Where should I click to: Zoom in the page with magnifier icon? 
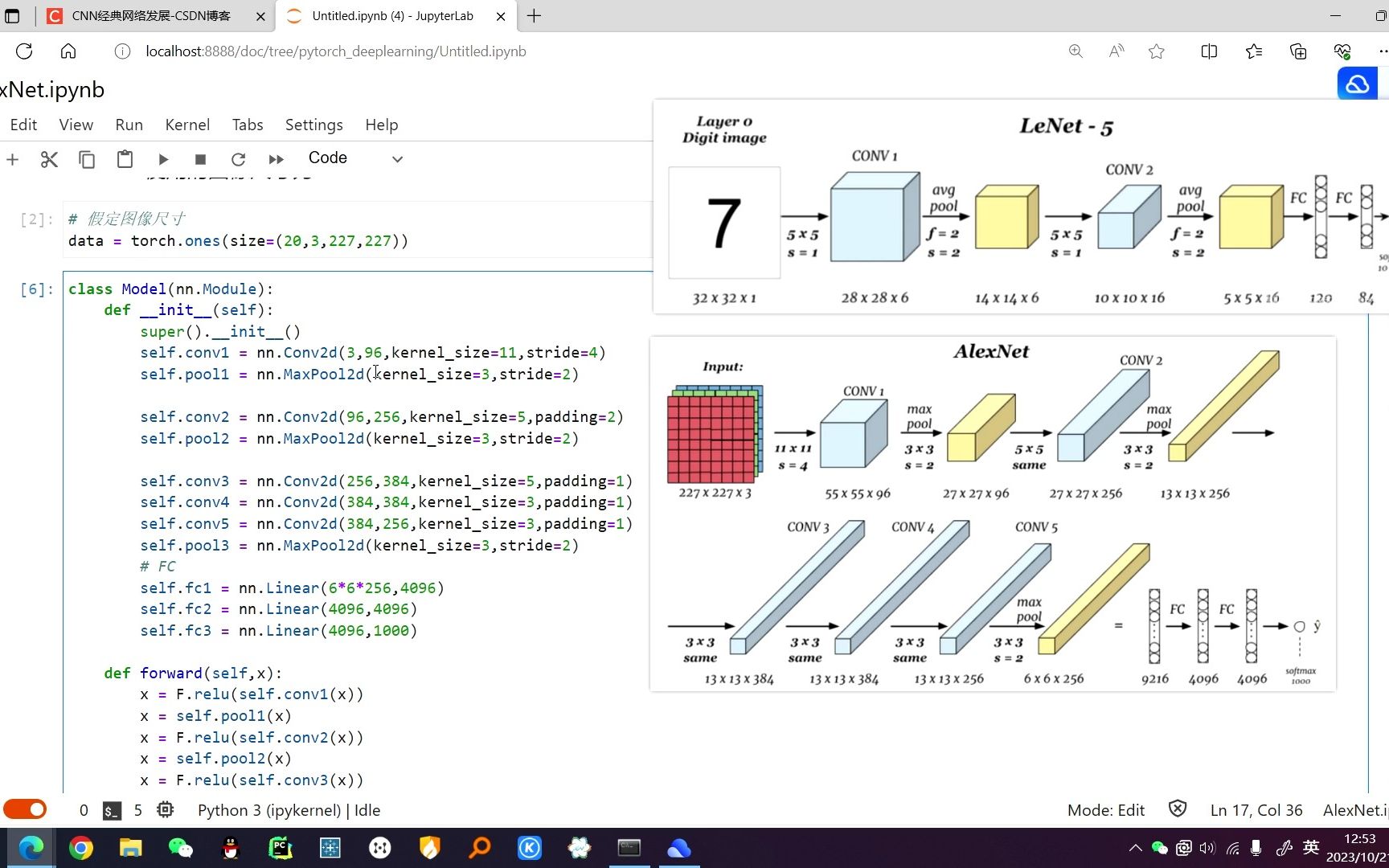tap(1076, 51)
